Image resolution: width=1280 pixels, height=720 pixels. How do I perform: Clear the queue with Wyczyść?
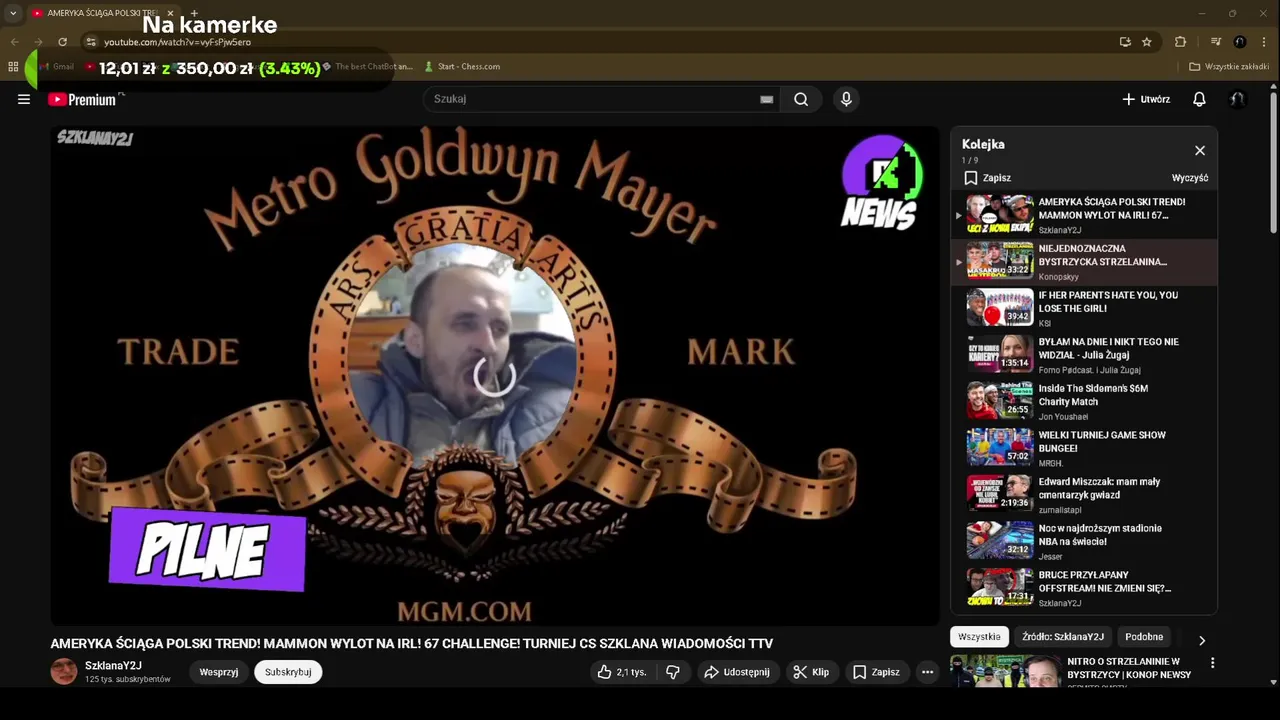click(x=1190, y=178)
